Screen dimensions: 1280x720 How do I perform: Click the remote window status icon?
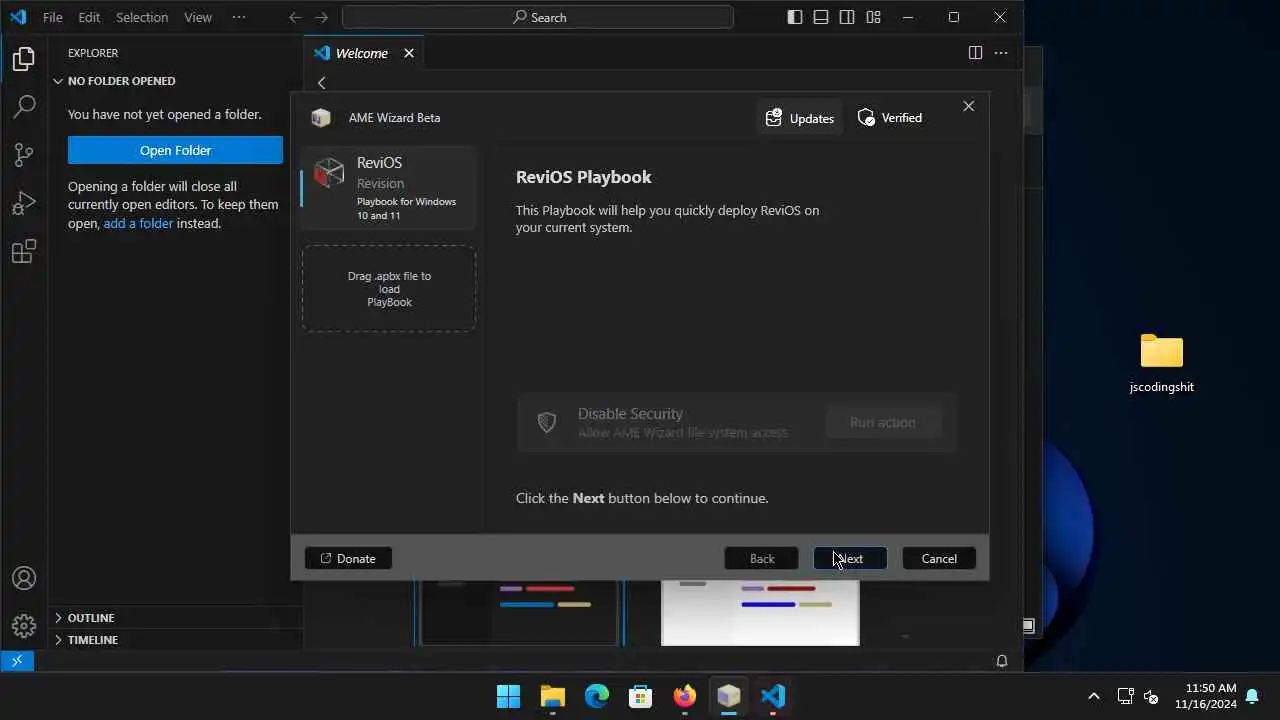coord(17,661)
